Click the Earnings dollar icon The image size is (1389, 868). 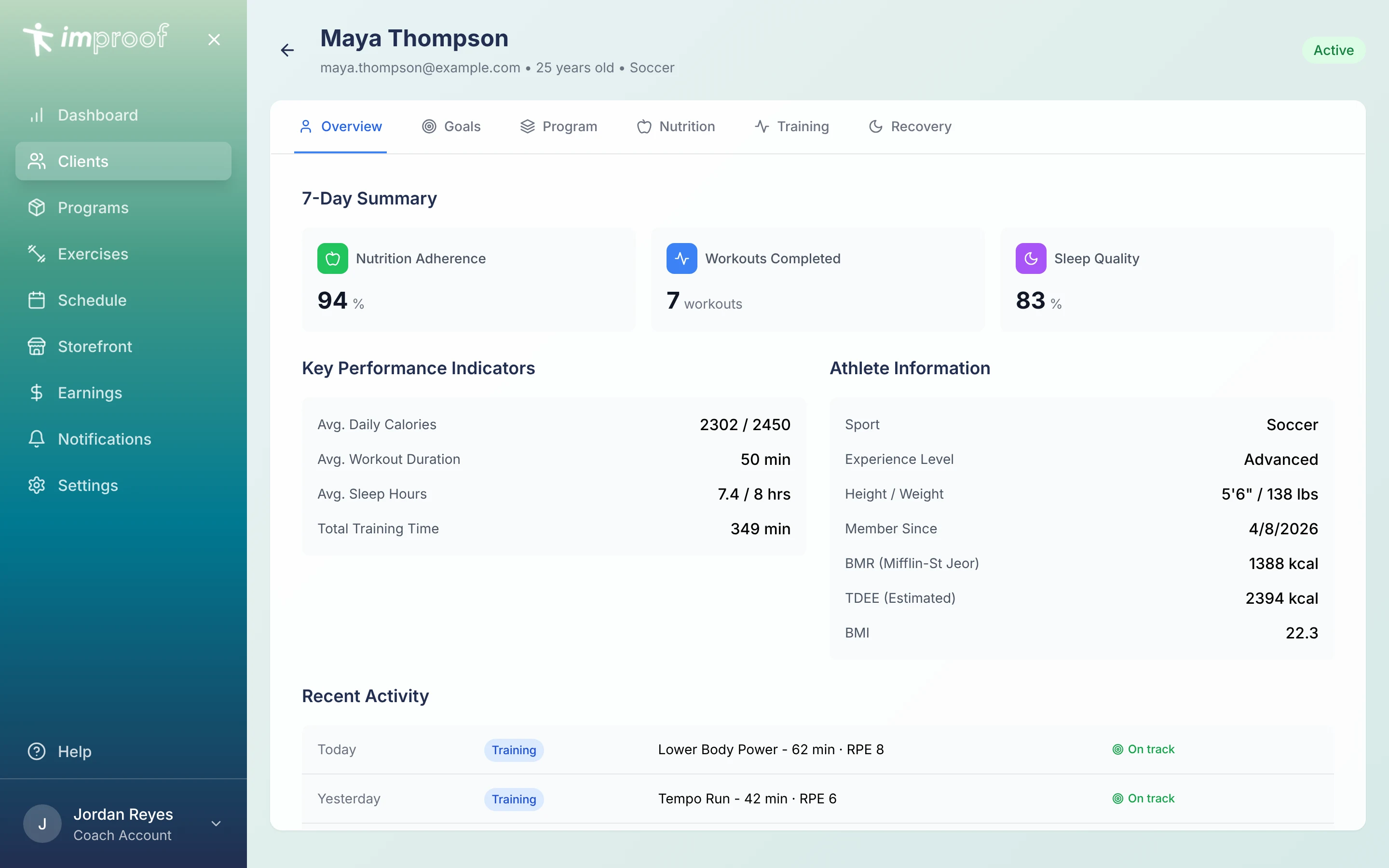pyautogui.click(x=37, y=393)
